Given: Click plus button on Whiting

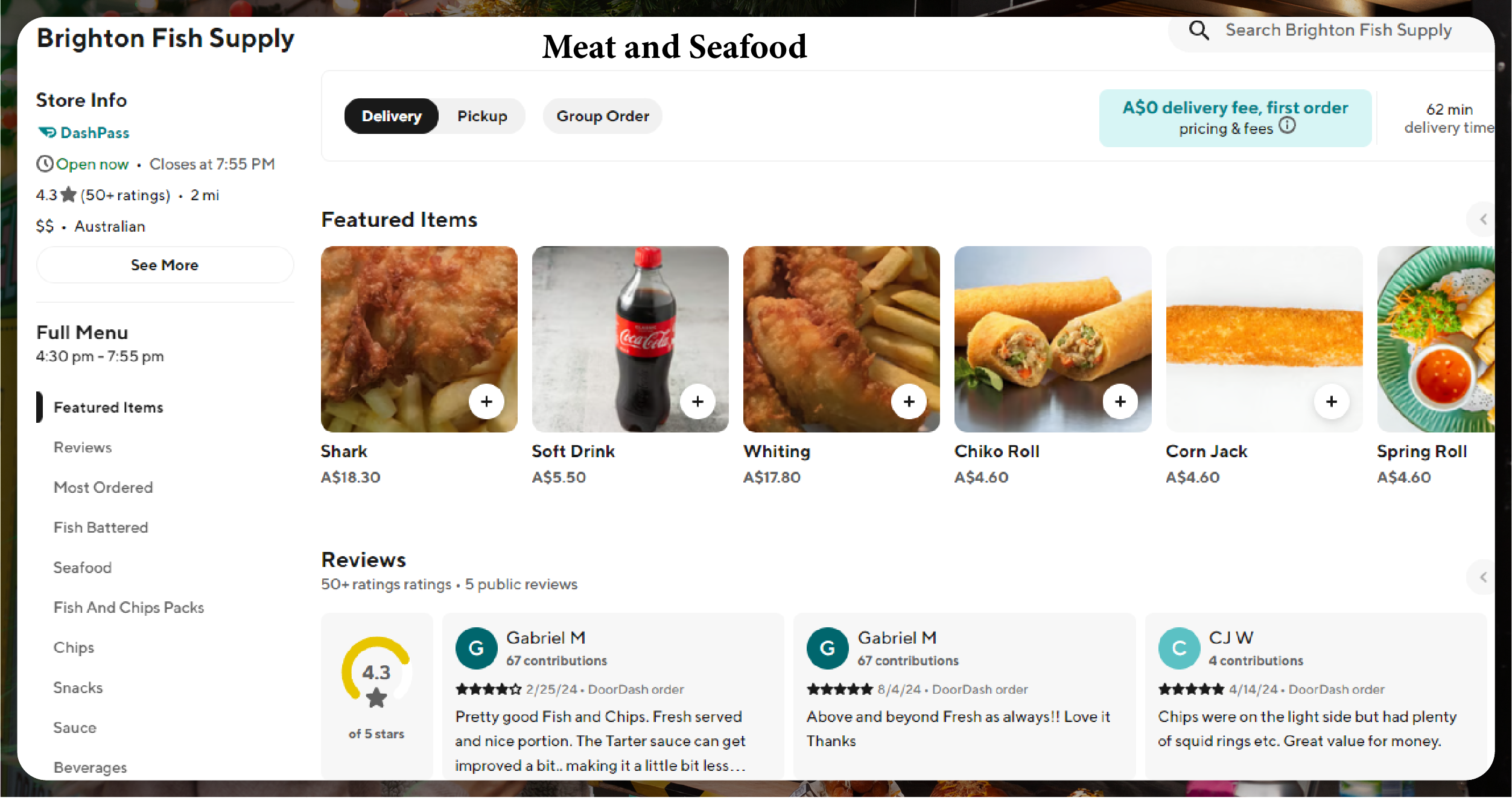Looking at the screenshot, I should click(x=909, y=401).
